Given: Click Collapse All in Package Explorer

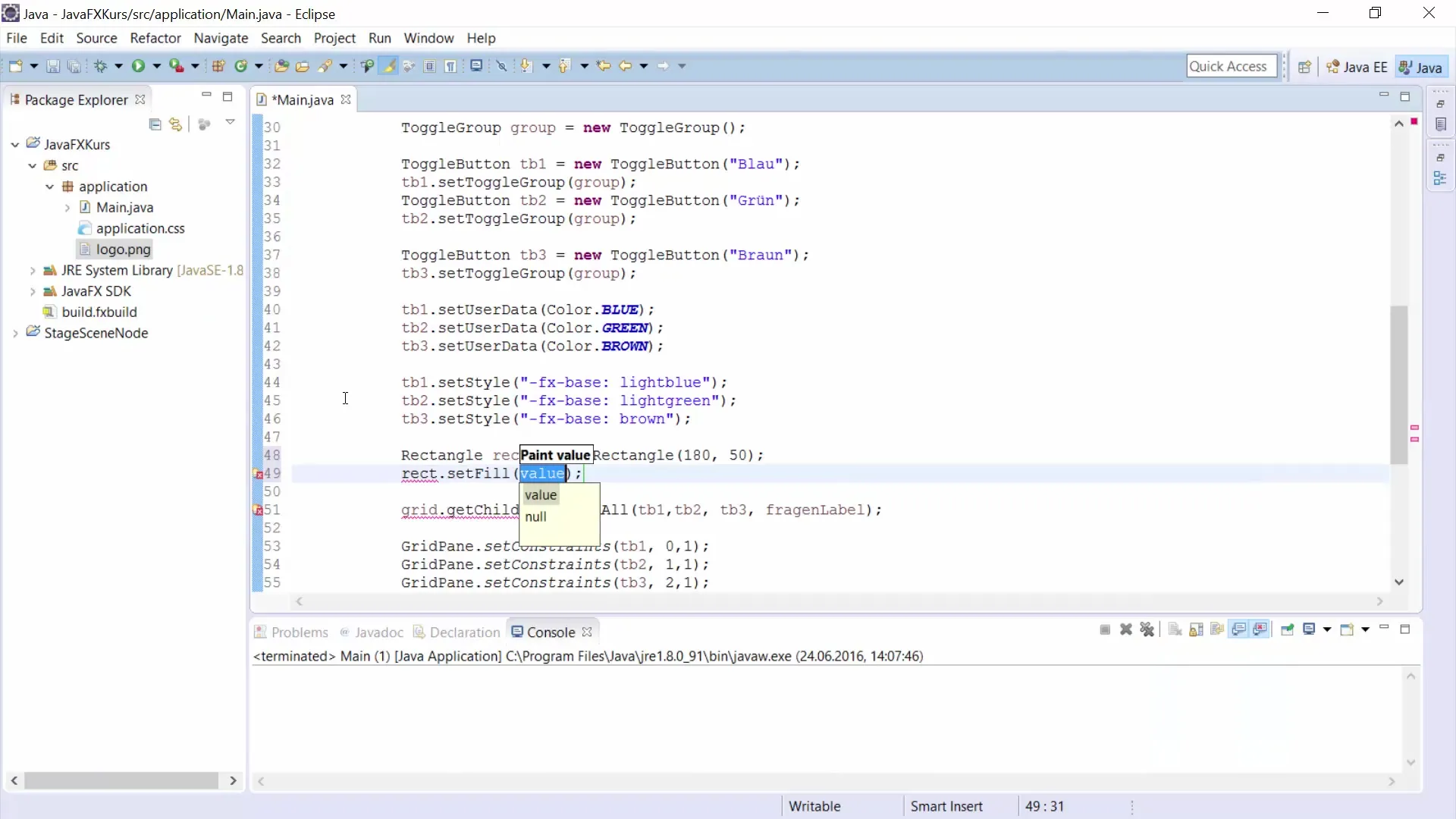Looking at the screenshot, I should (155, 124).
